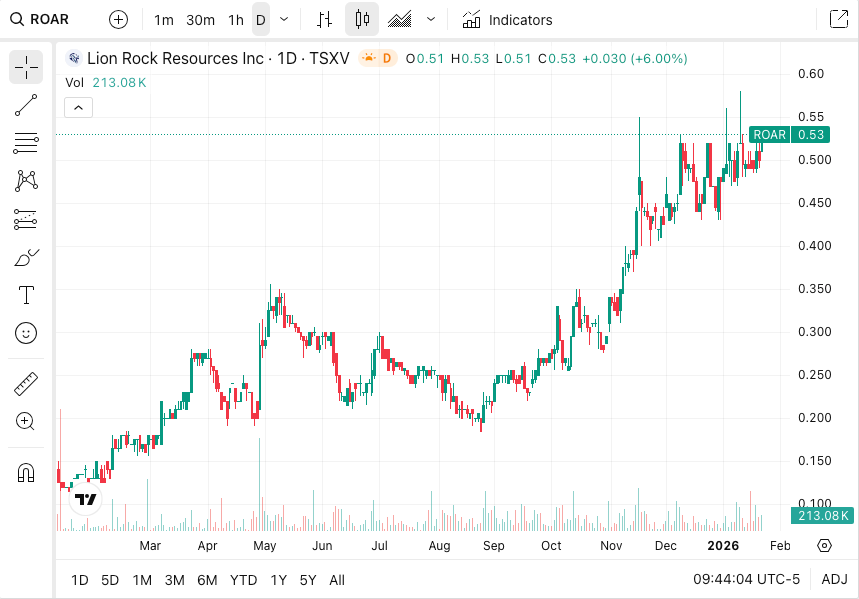Click the ROAR 0.53 price label
The height and width of the screenshot is (599, 859).
click(789, 135)
